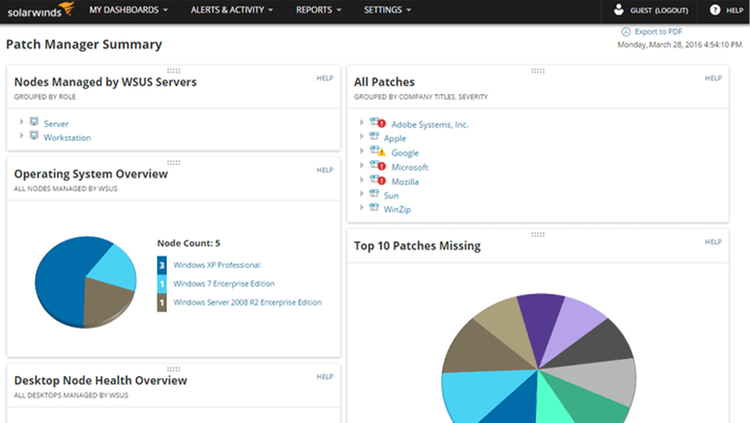This screenshot has height=423, width=750.
Task: Open the Settings menu
Action: pos(387,10)
